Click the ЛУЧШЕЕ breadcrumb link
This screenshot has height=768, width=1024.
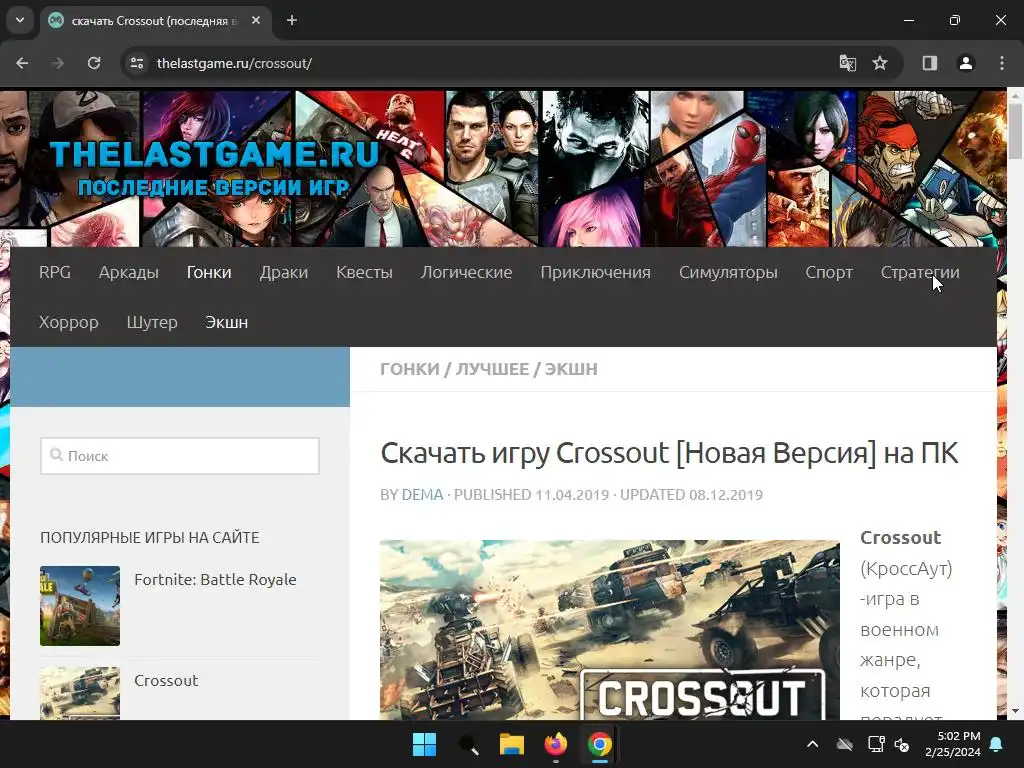pyautogui.click(x=492, y=369)
